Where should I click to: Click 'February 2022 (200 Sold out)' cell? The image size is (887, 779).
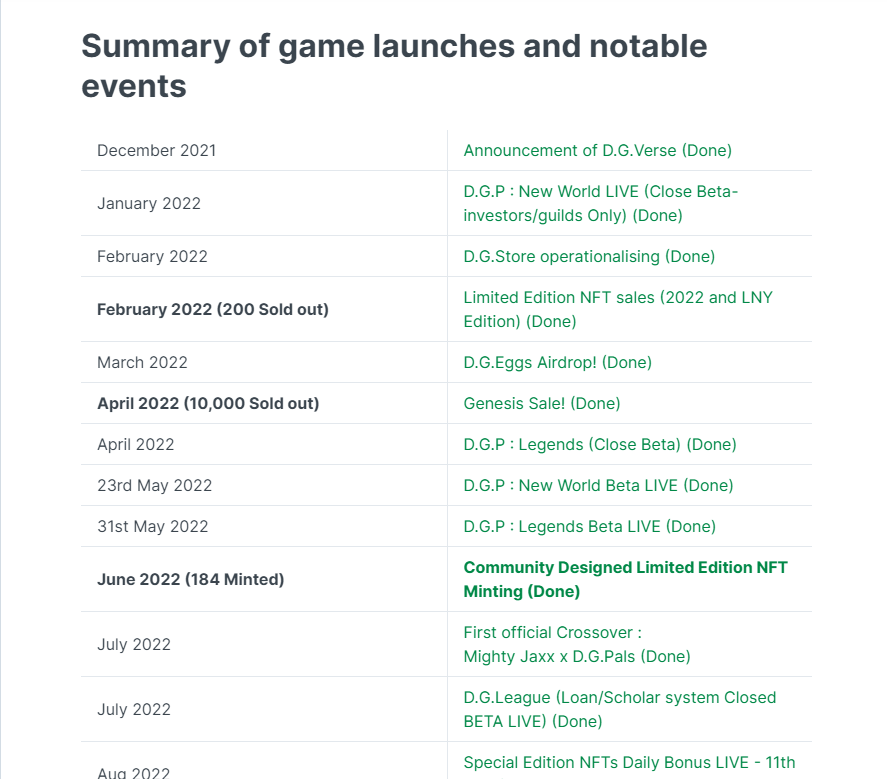212,310
